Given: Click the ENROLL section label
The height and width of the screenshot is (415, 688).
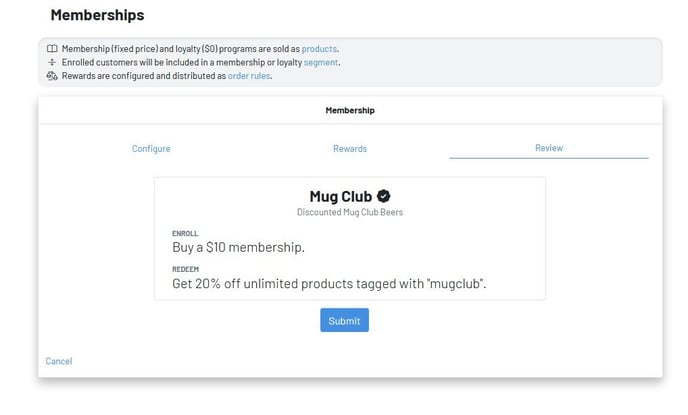Looking at the screenshot, I should pos(185,233).
